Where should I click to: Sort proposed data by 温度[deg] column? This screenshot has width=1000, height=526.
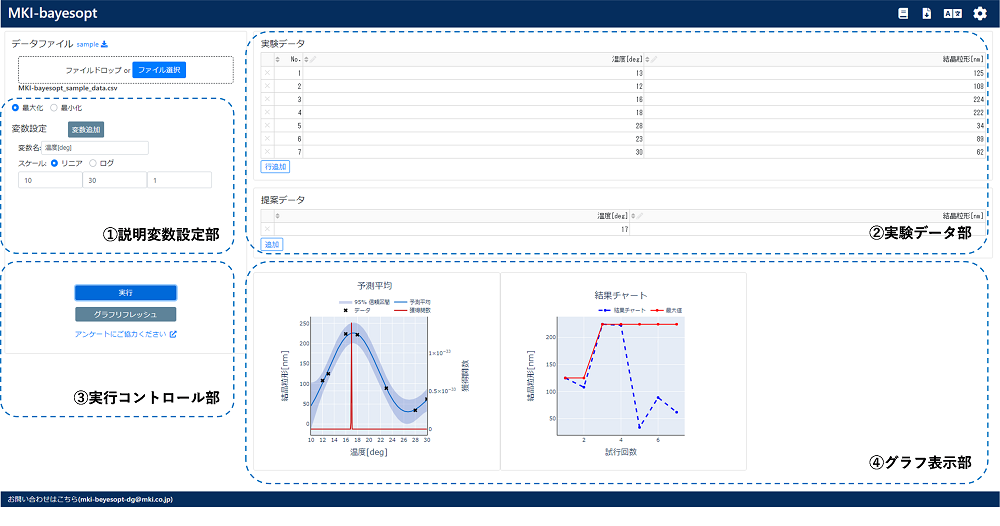point(277,216)
